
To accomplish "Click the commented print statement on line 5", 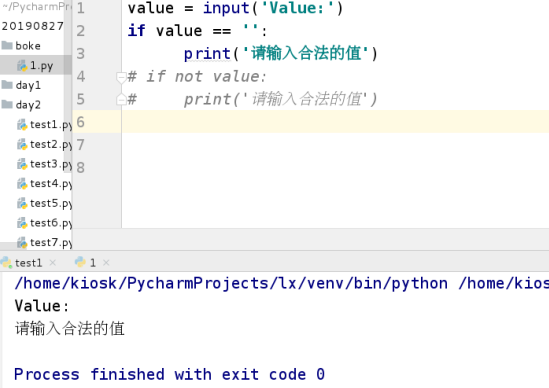I will pos(252,99).
